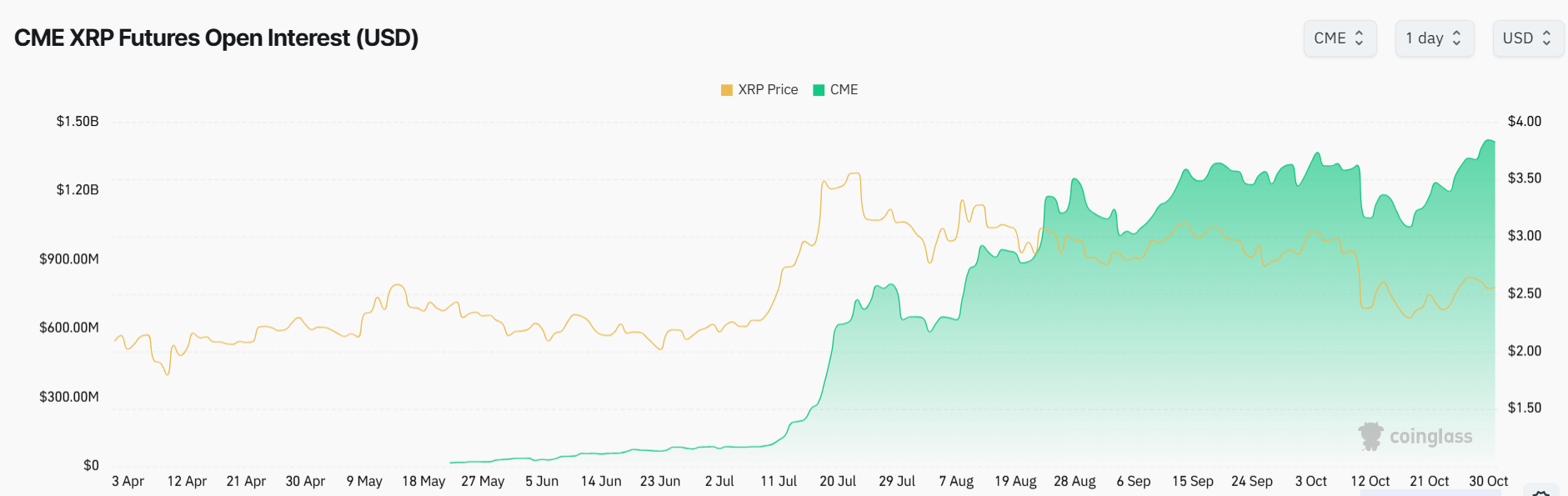Viewport: 1568px width, 496px height.
Task: Select the 30 Oct date label
Action: [x=1488, y=481]
